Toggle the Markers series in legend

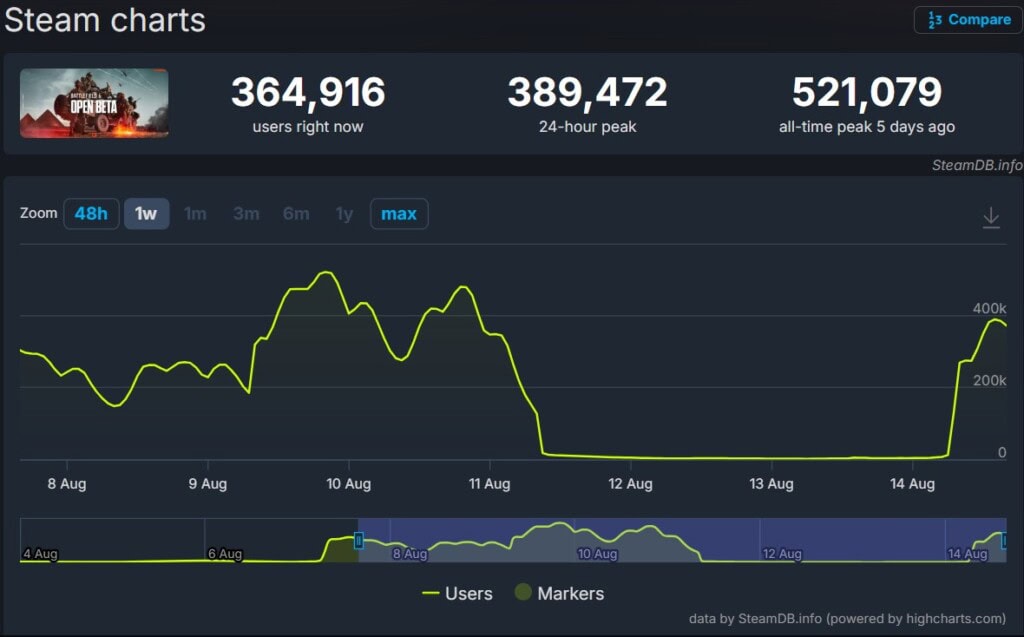tap(560, 593)
